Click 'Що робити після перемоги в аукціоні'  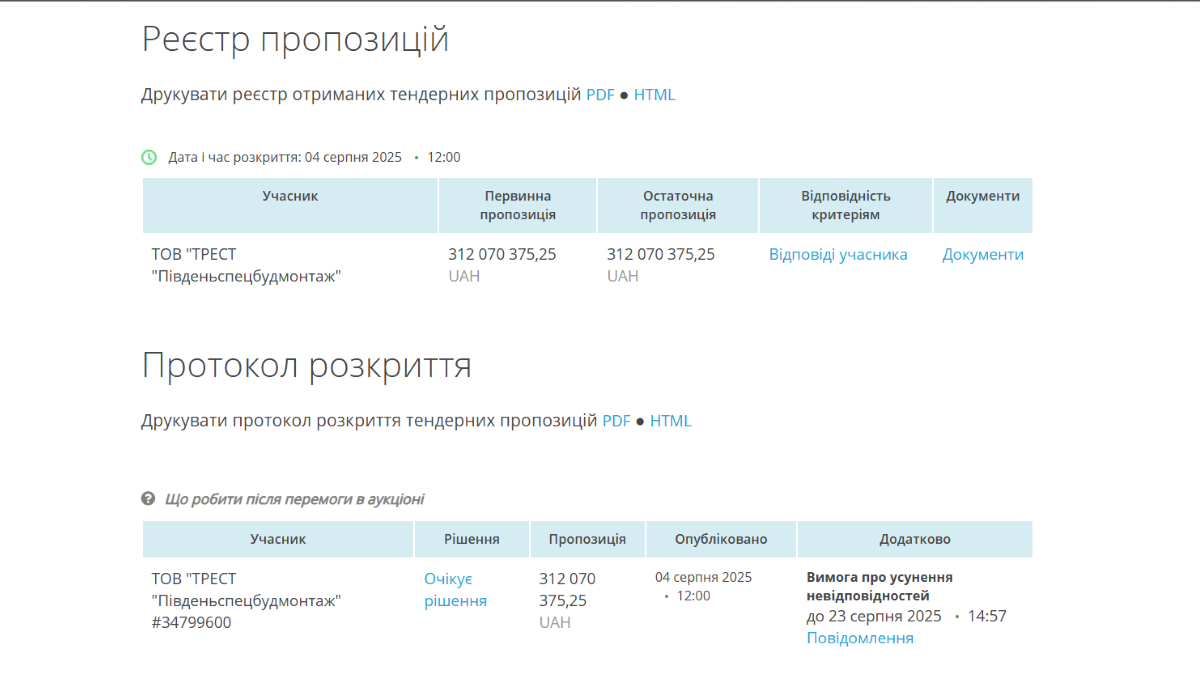[x=294, y=499]
